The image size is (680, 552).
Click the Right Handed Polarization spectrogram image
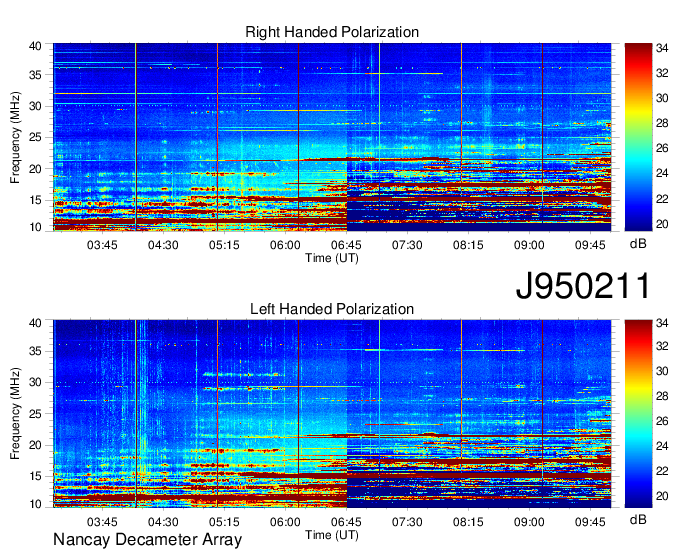click(332, 137)
